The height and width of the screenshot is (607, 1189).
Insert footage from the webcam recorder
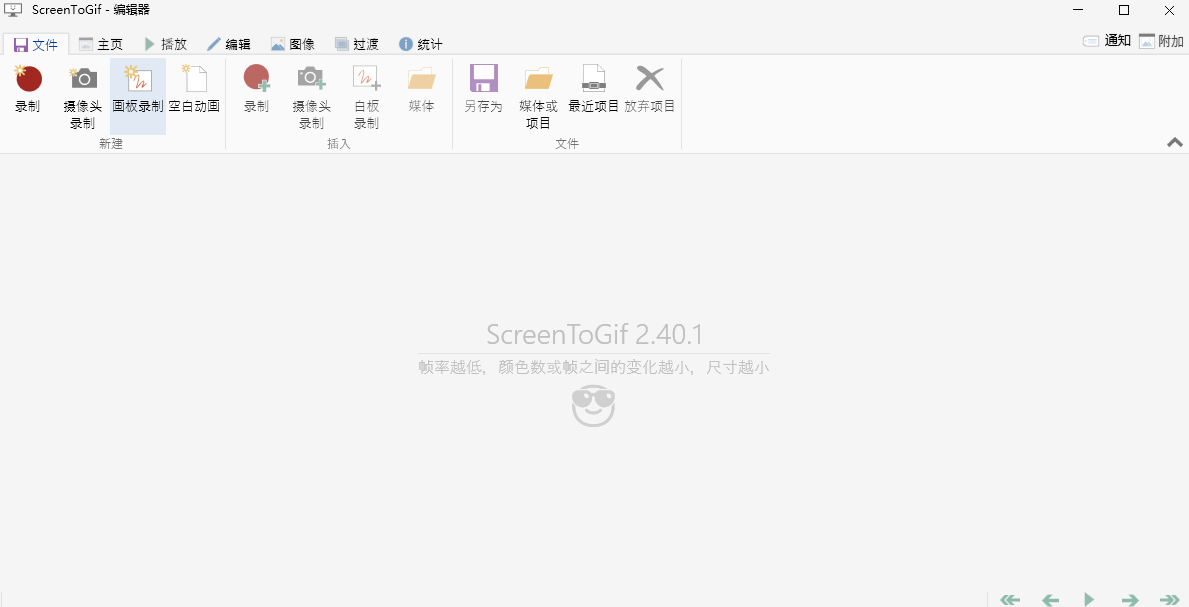pyautogui.click(x=311, y=95)
